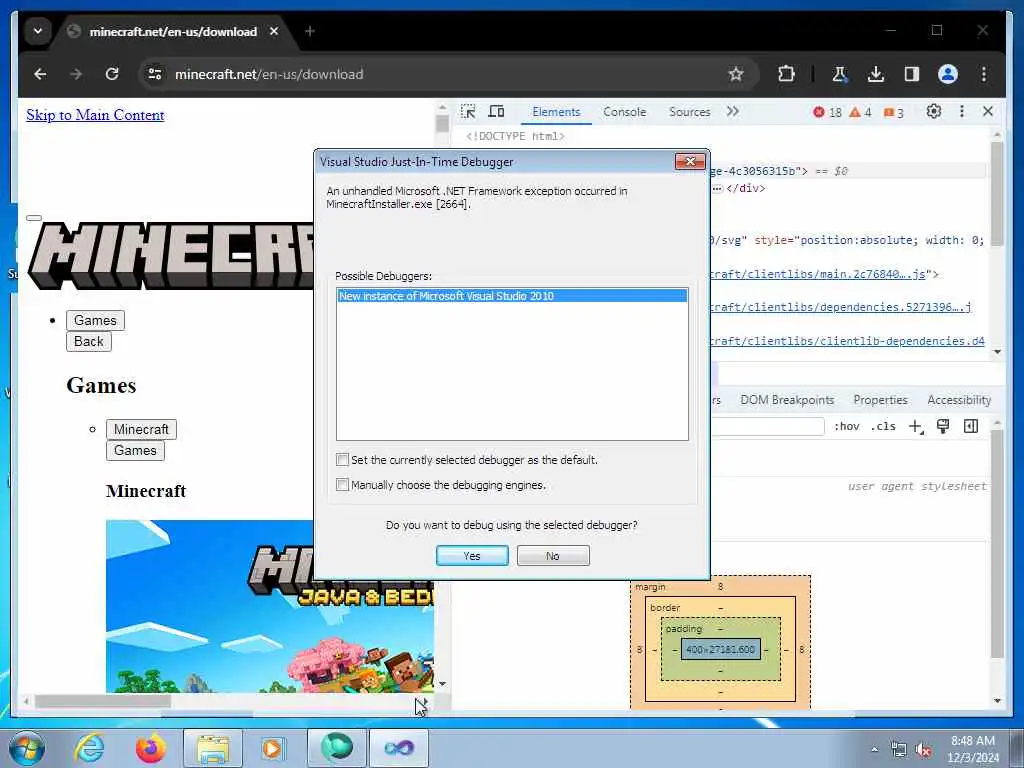Close the DevTools panel

988,112
